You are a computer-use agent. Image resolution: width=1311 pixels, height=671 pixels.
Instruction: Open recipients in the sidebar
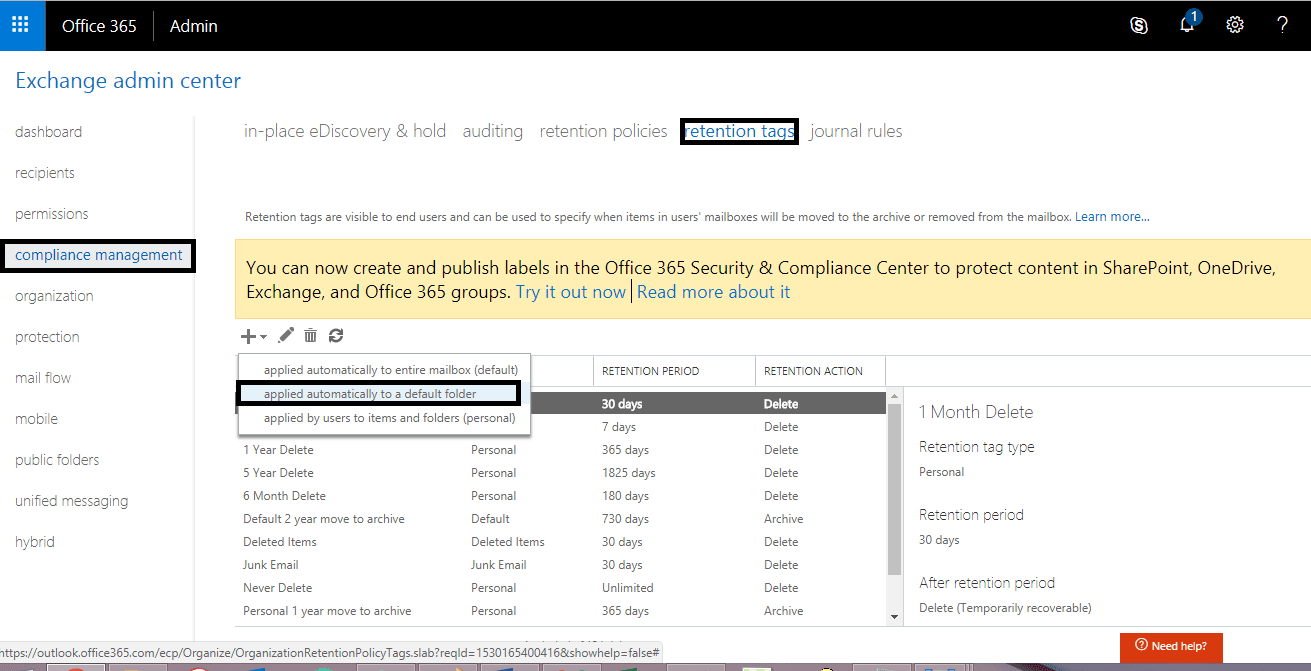pyautogui.click(x=45, y=173)
